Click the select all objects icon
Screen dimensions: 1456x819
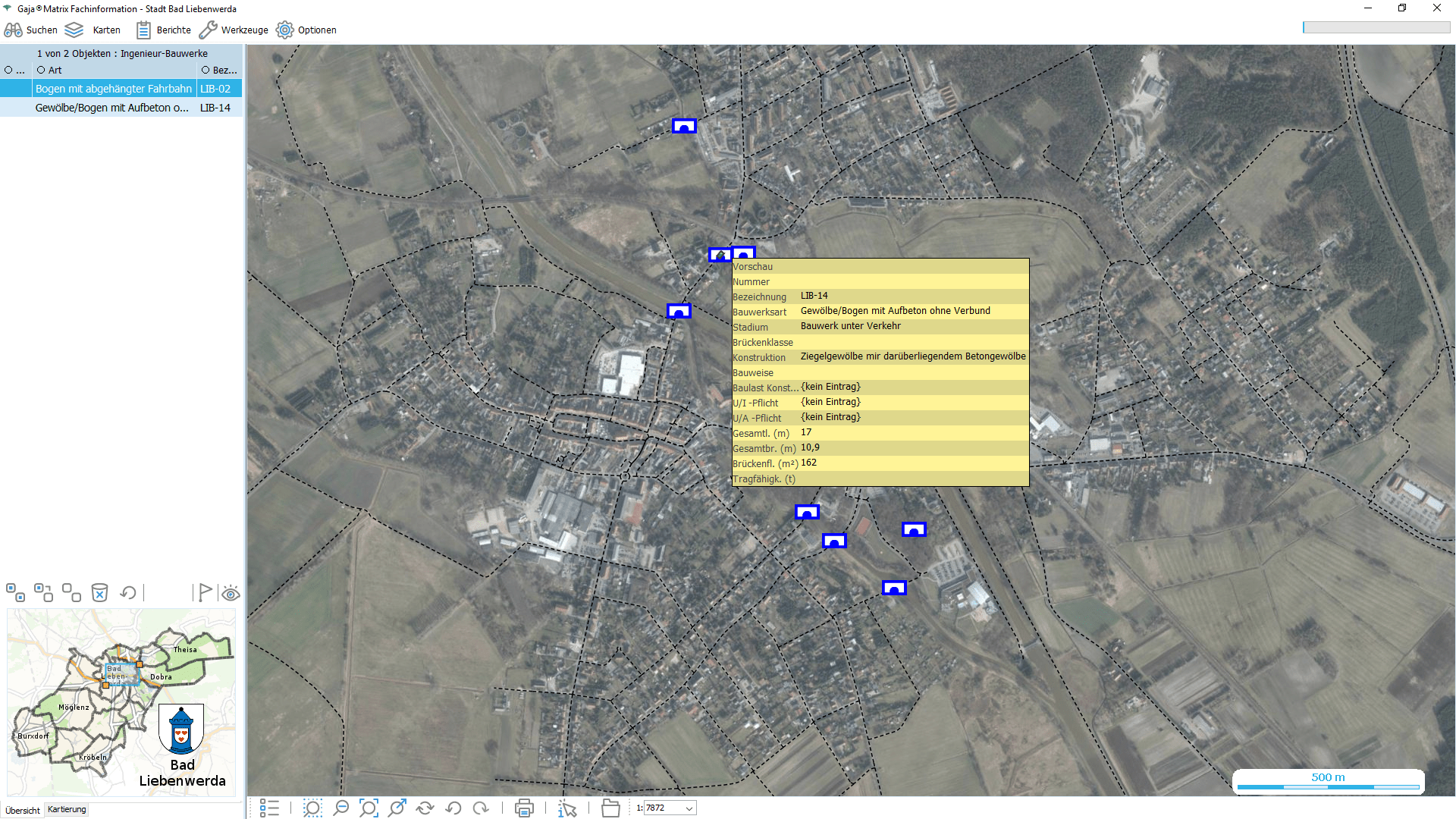[x=15, y=593]
